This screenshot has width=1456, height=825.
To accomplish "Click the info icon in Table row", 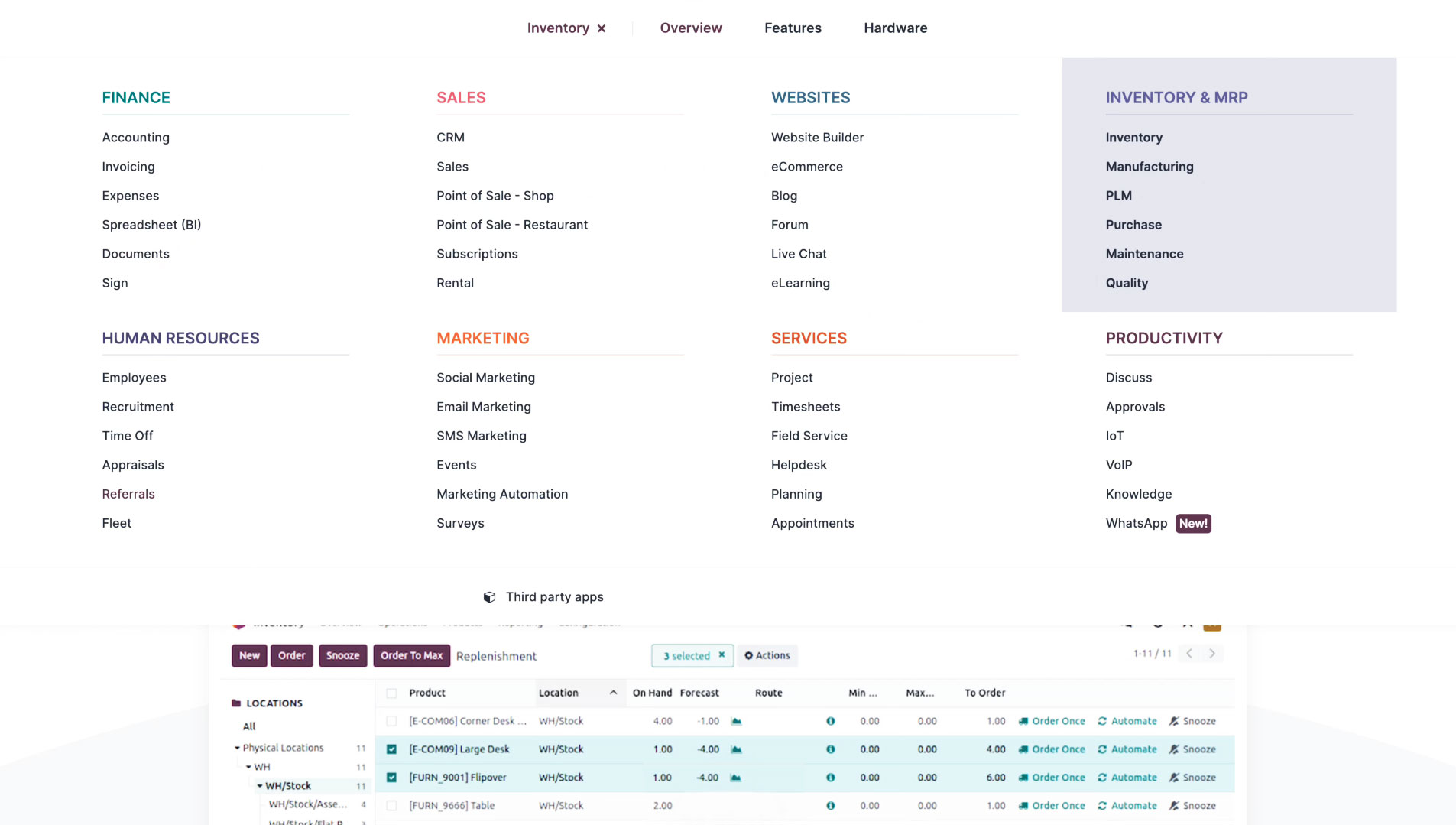I will [831, 806].
